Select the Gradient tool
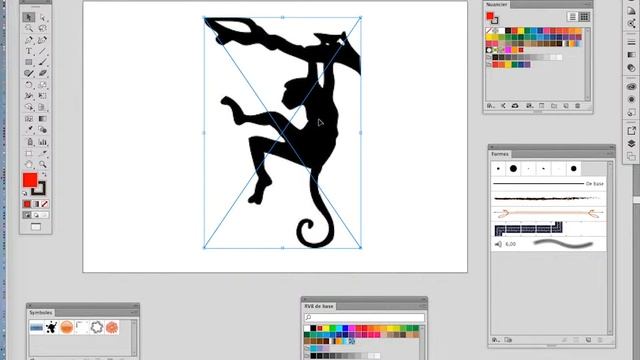640x360 pixels. [x=42, y=119]
